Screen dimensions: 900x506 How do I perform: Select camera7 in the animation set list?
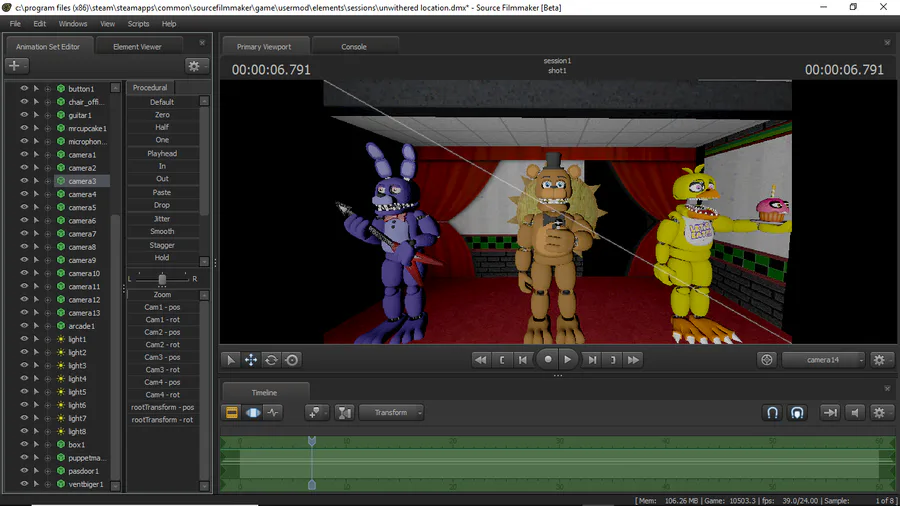82,233
